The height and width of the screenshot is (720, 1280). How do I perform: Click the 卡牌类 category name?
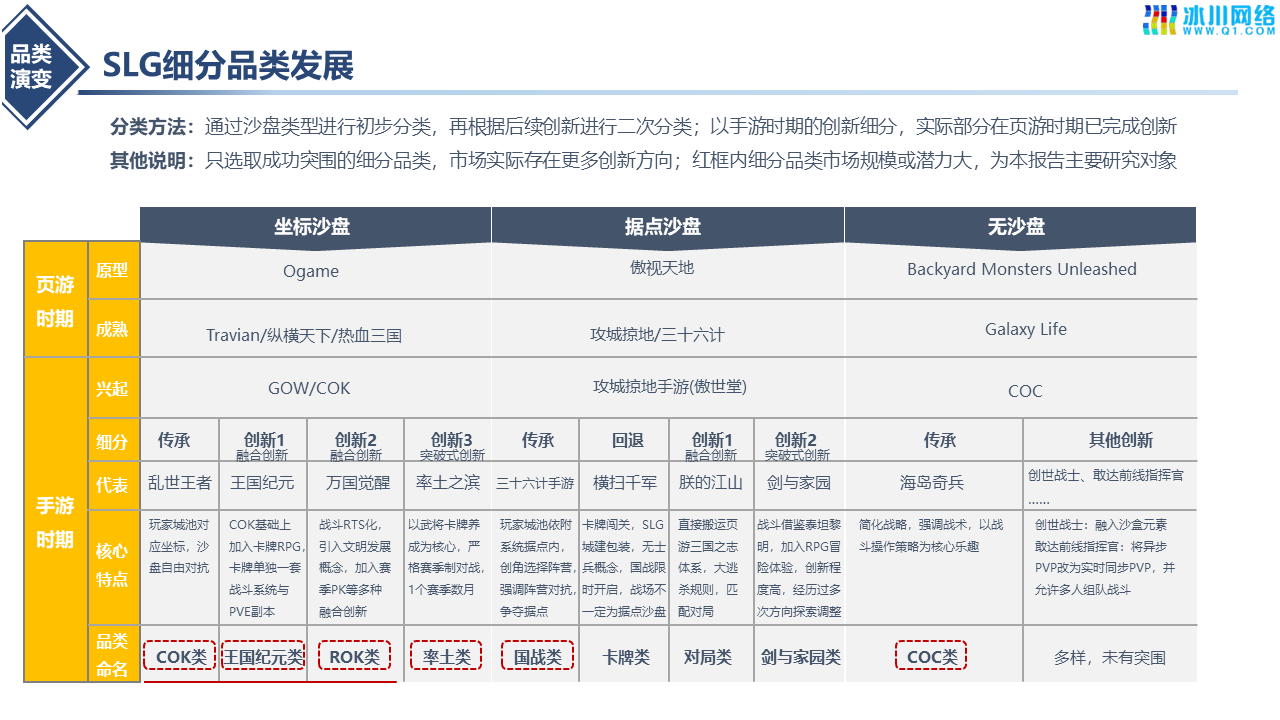pyautogui.click(x=626, y=657)
